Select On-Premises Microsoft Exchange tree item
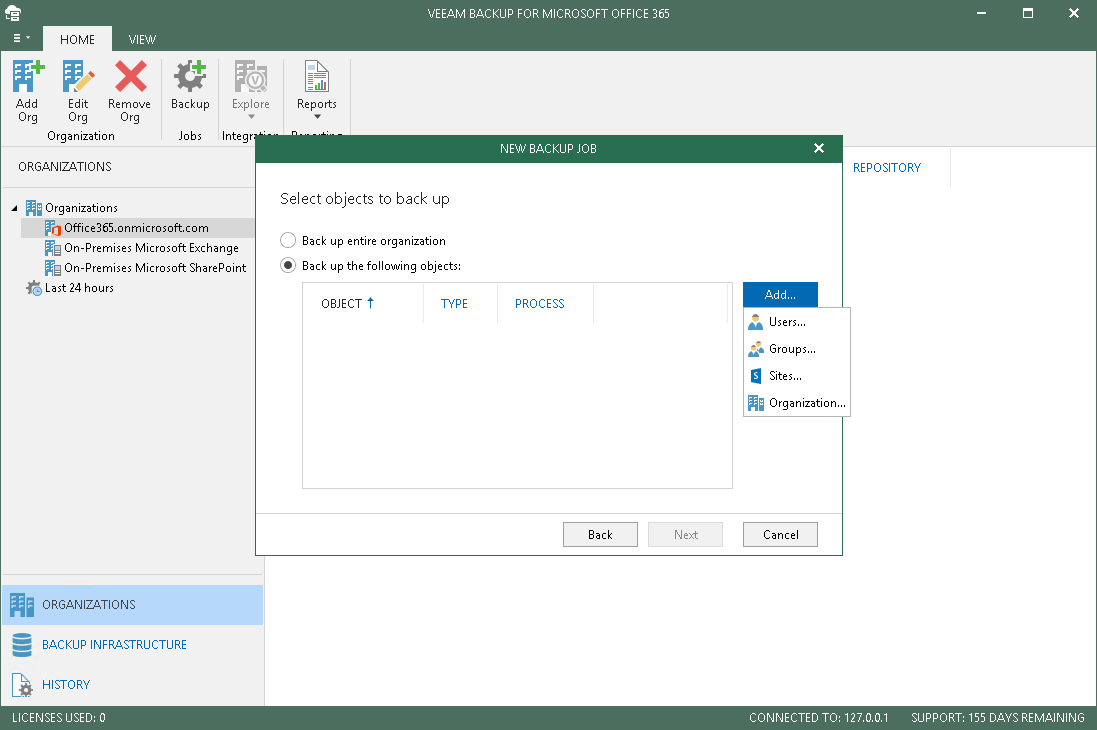Image resolution: width=1097 pixels, height=730 pixels. pos(151,248)
